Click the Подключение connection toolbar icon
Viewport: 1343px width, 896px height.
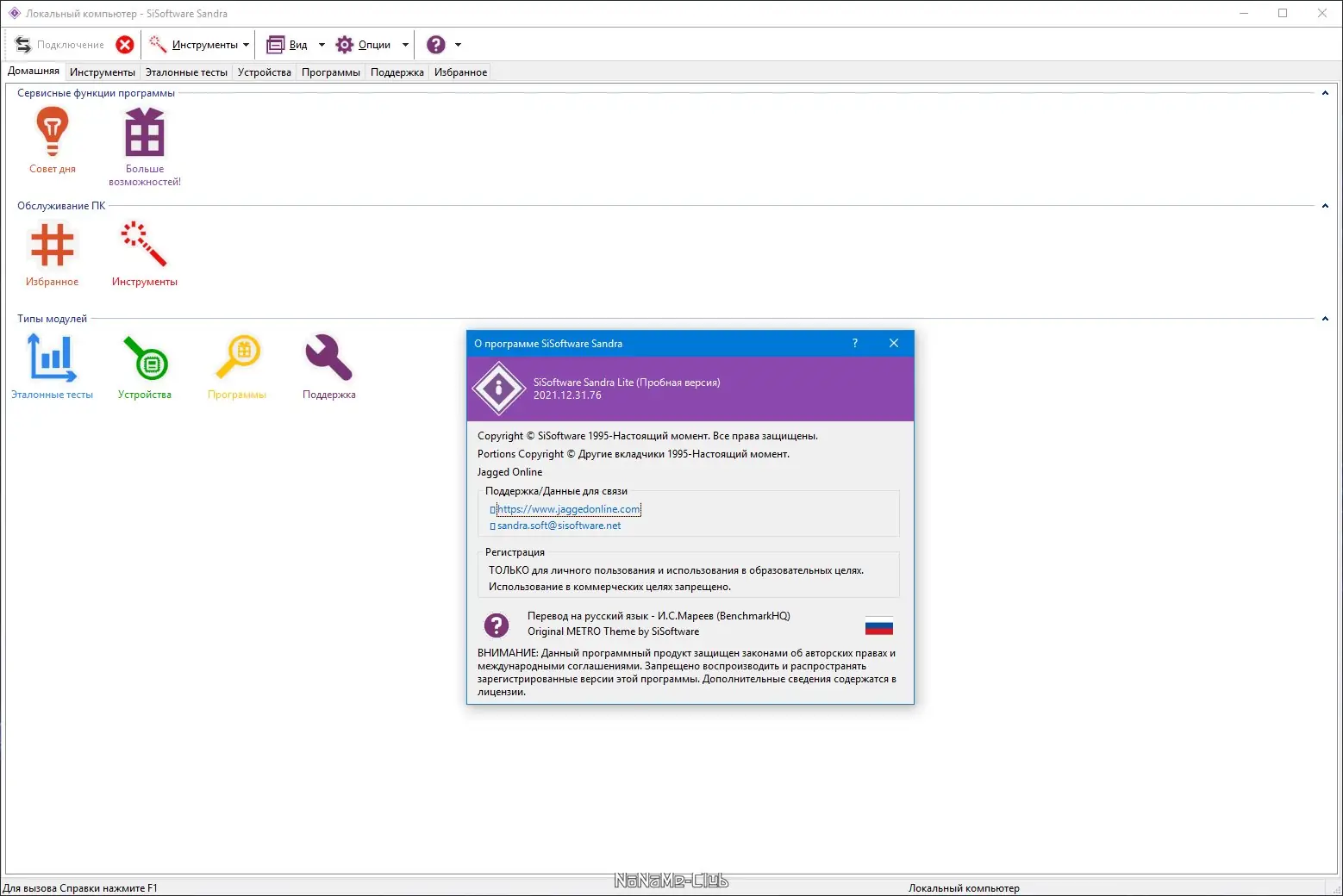(23, 45)
